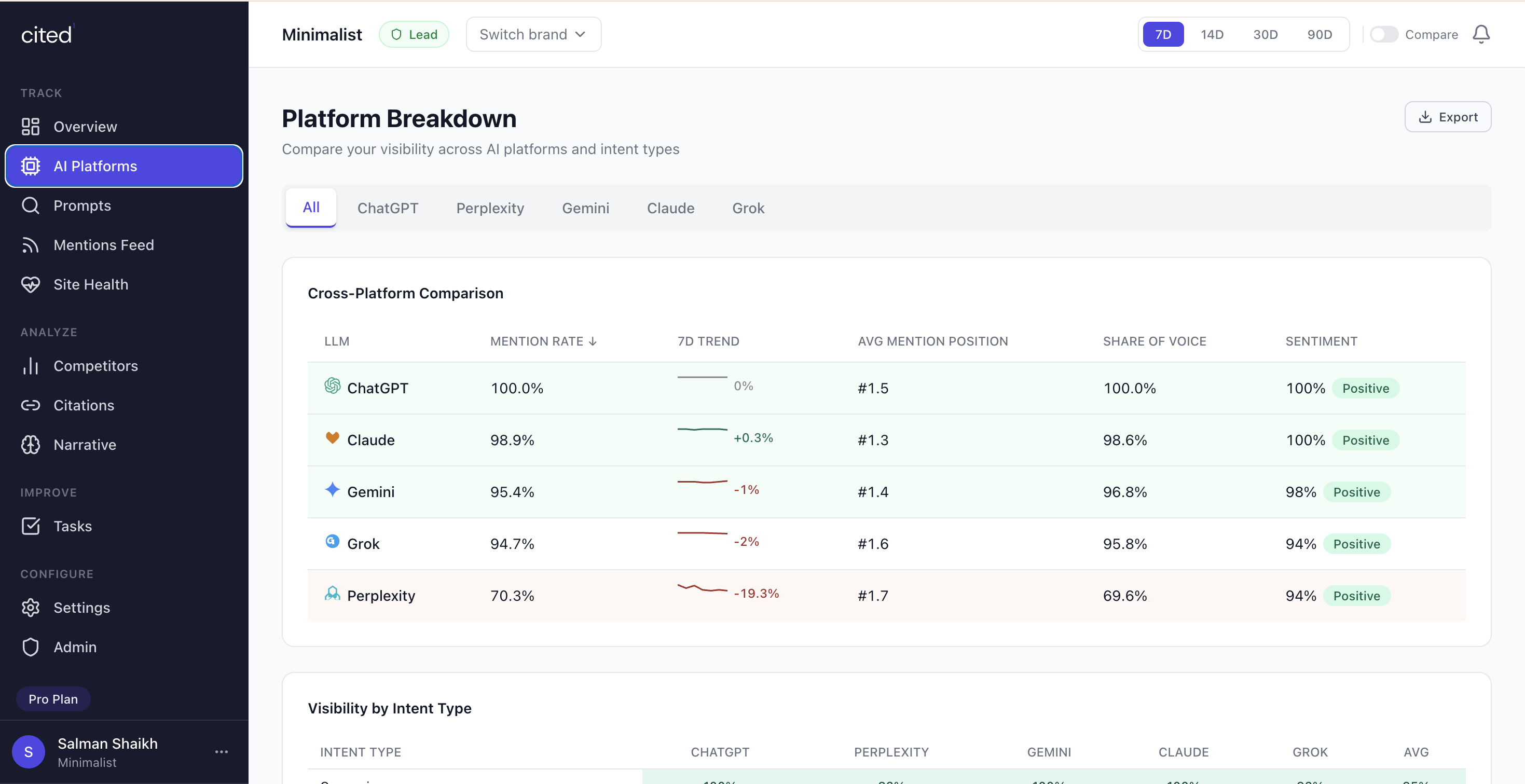
Task: Click ChatGPT's #1.5 average position
Action: [873, 389]
